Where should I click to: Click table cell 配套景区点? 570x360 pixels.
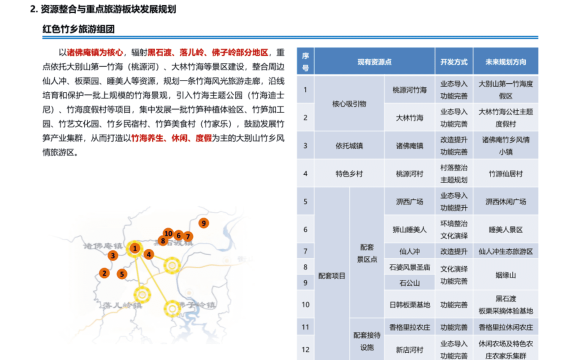[x=367, y=253]
